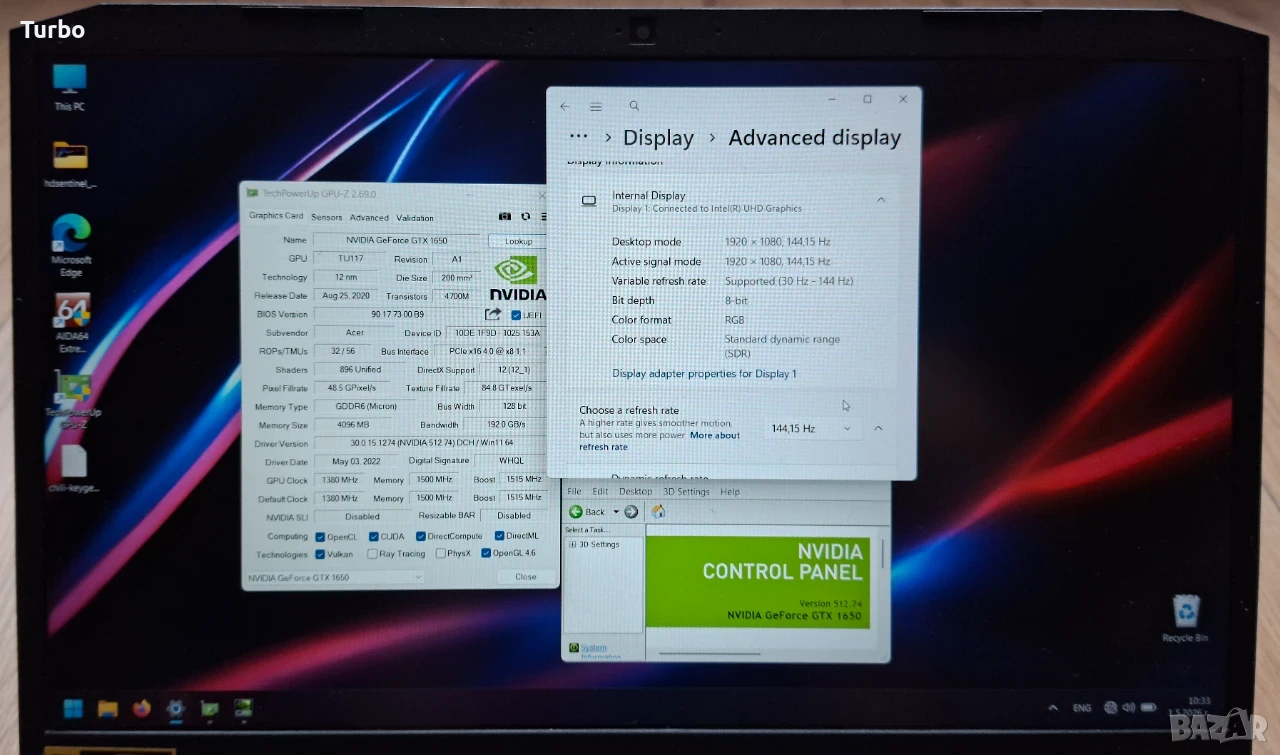The width and height of the screenshot is (1280, 755).
Task: Toggle the UEFI checkbox in GPU-Z
Action: click(x=516, y=315)
